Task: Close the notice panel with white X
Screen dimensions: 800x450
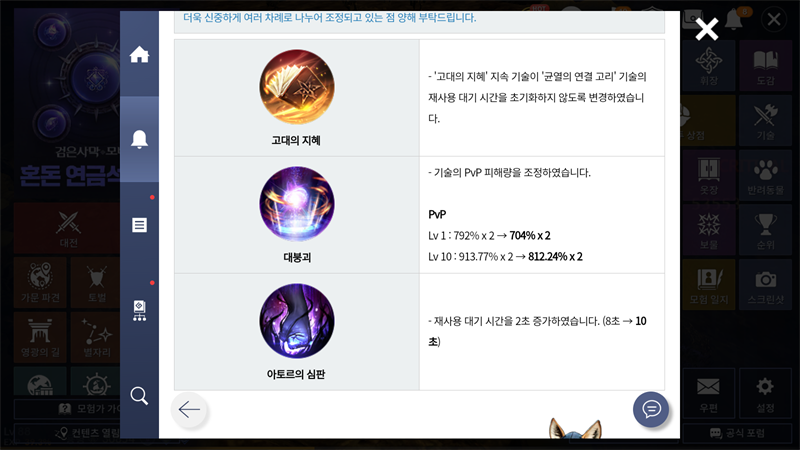Action: [707, 29]
